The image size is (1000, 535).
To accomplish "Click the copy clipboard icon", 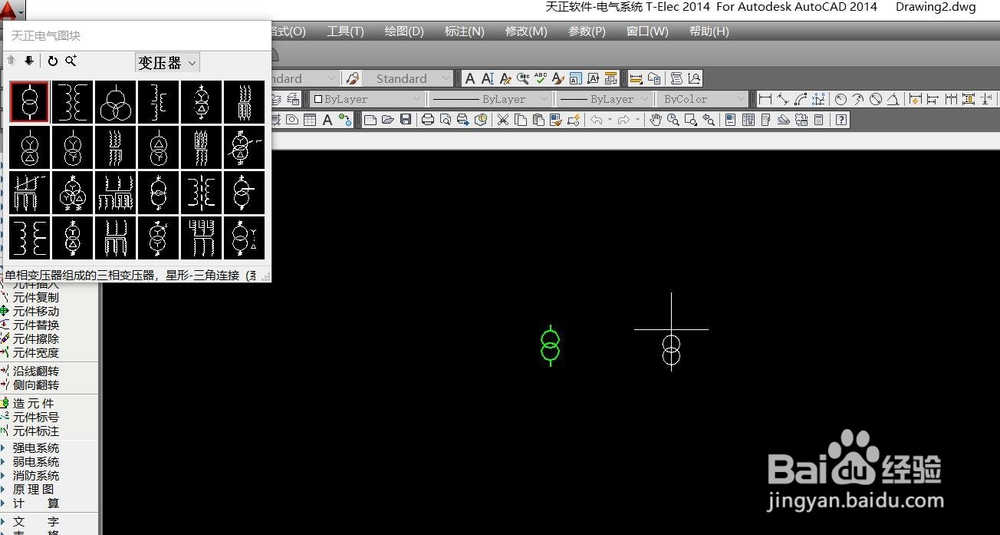I will coord(520,119).
